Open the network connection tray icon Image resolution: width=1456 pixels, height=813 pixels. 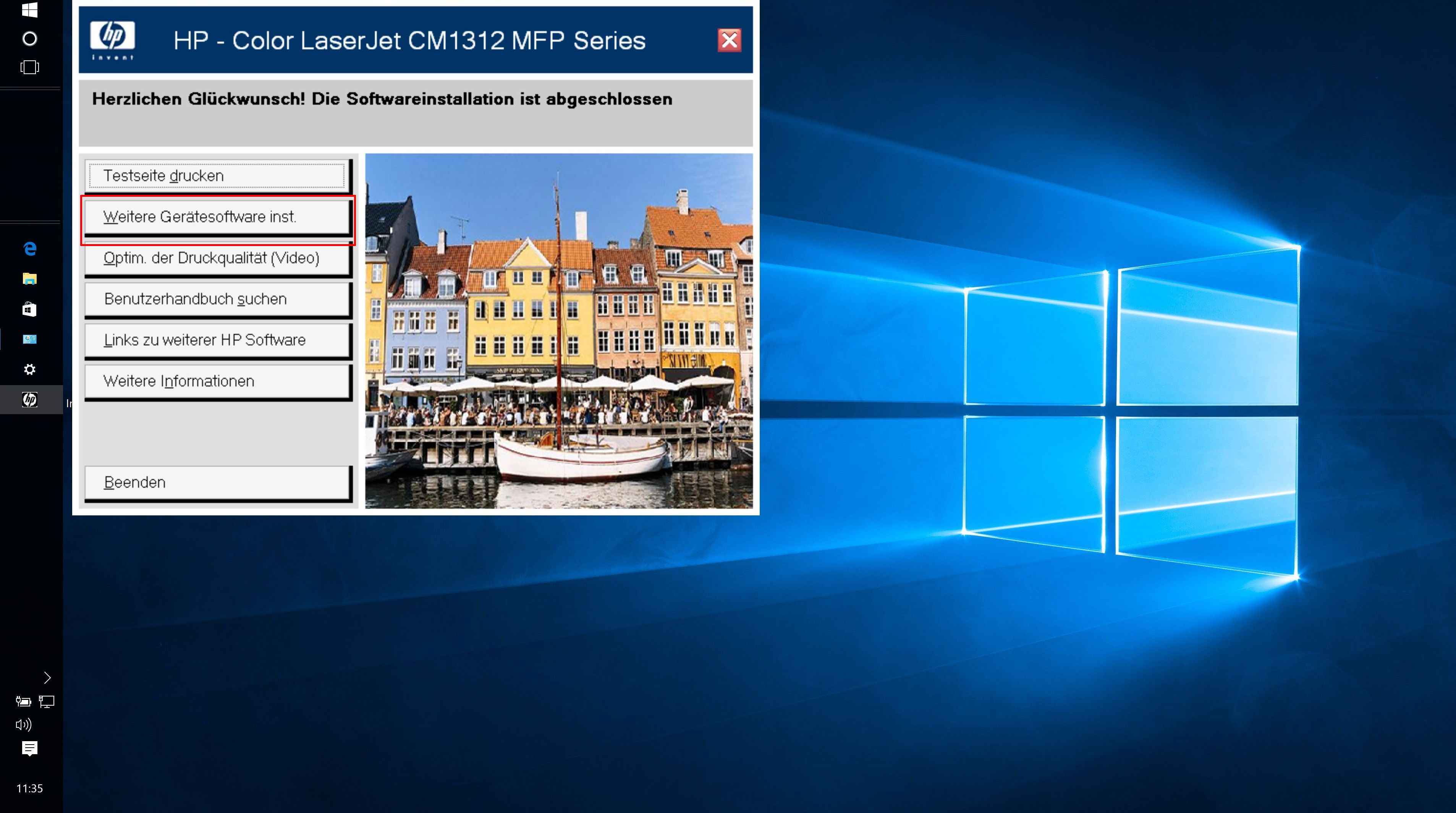(x=46, y=701)
